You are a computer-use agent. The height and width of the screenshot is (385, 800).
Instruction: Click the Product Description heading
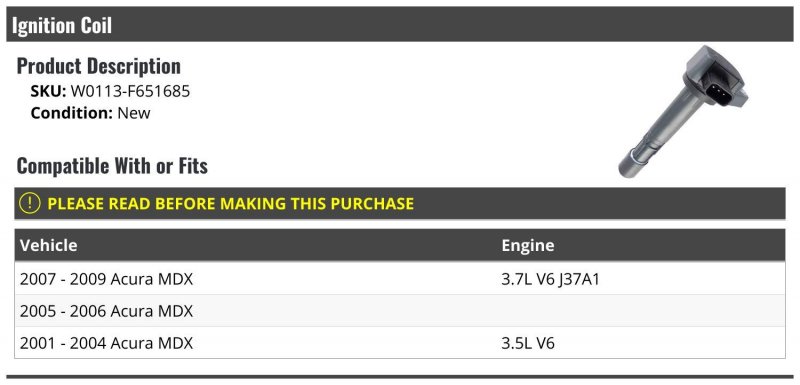point(98,66)
